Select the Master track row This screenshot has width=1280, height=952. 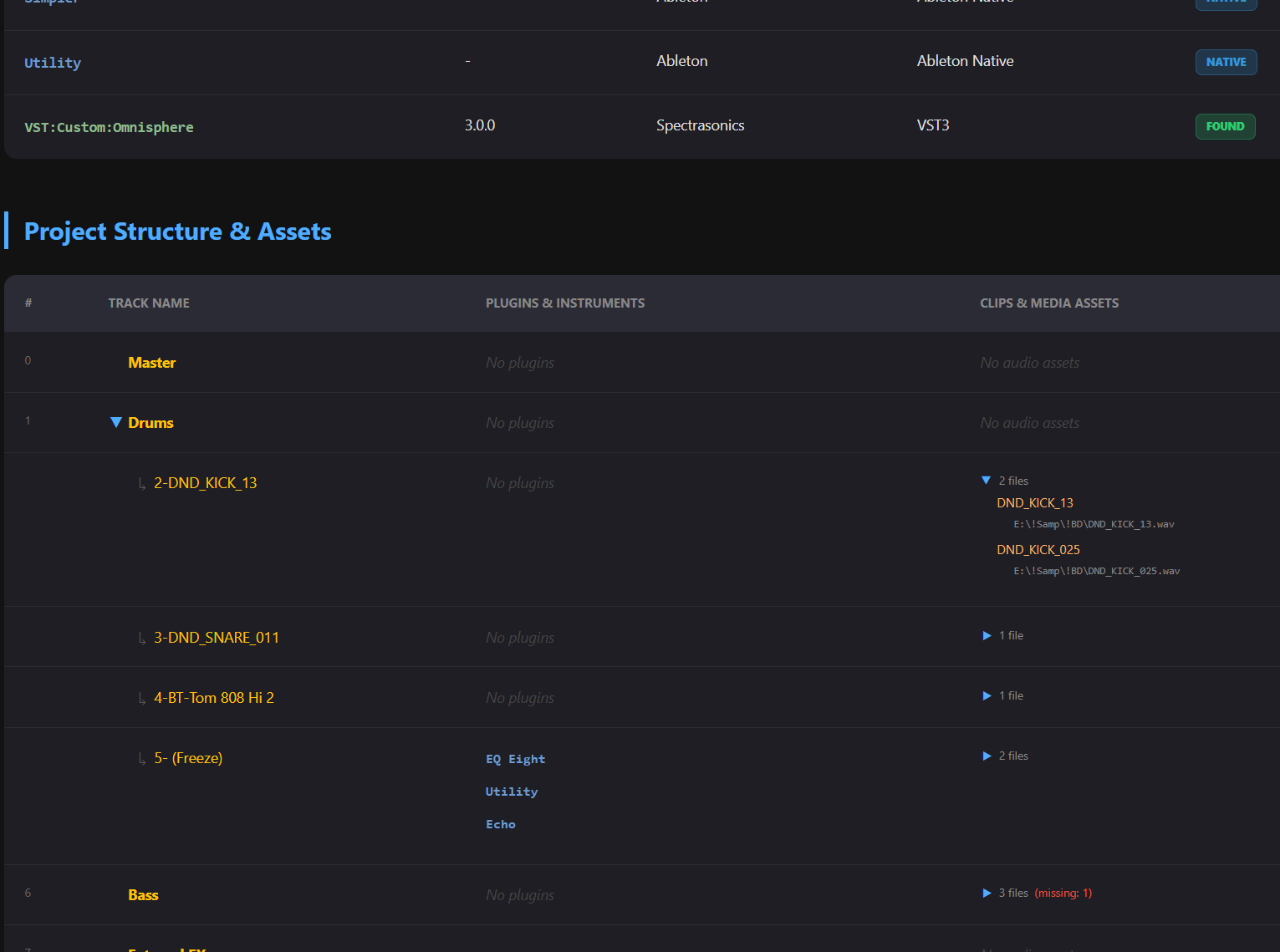coord(151,363)
